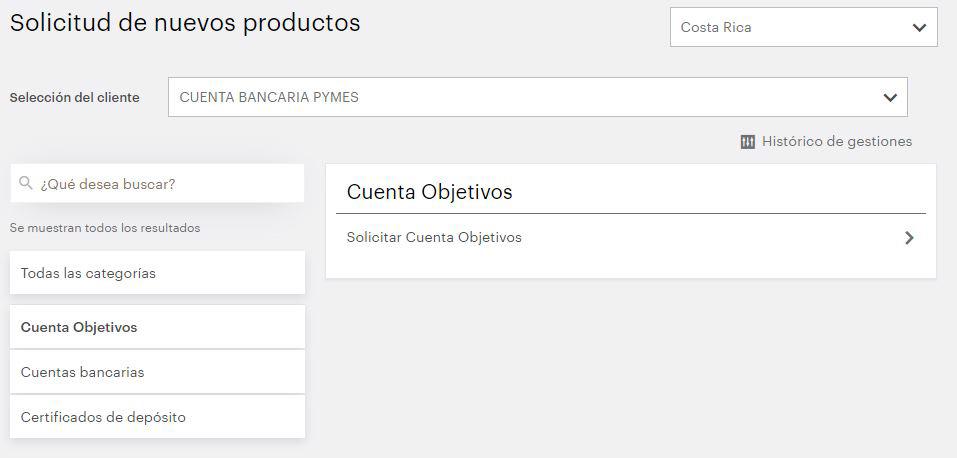Click the Histórico de gestiones sliders icon
Image resolution: width=957 pixels, height=458 pixels.
748,142
